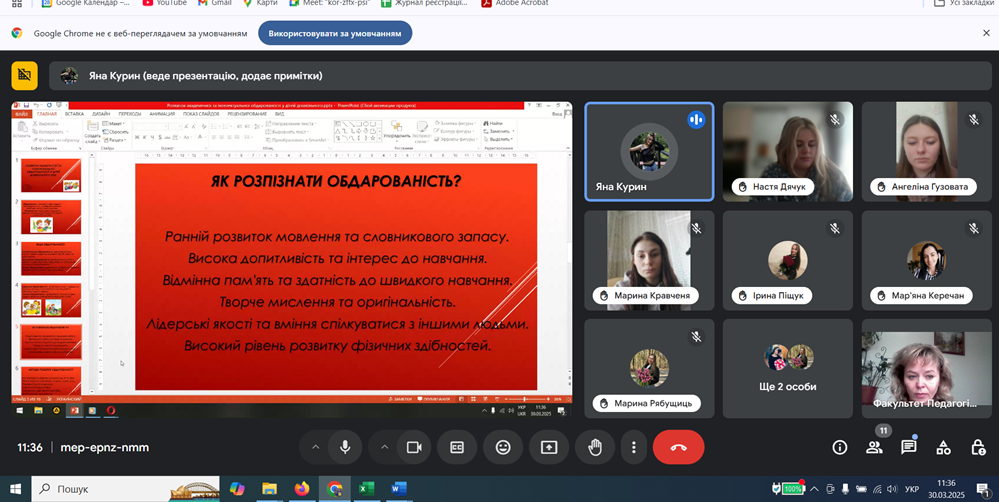Viewport: 999px width, 502px height.
Task: Switch to Word in the taskbar
Action: click(x=399, y=489)
